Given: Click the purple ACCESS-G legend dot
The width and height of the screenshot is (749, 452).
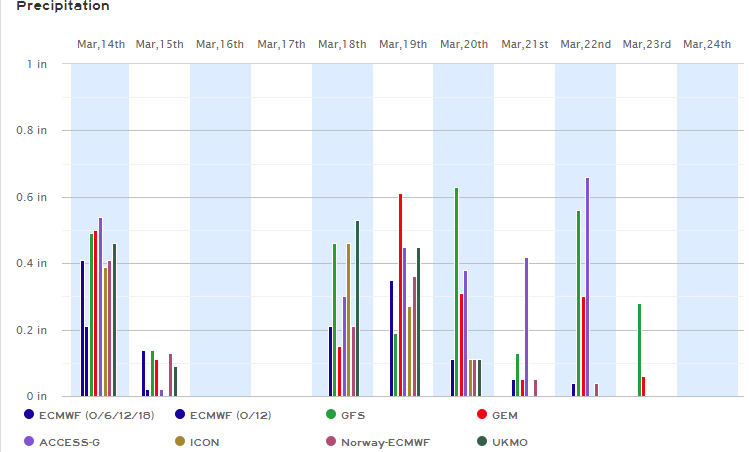Looking at the screenshot, I should [29, 441].
